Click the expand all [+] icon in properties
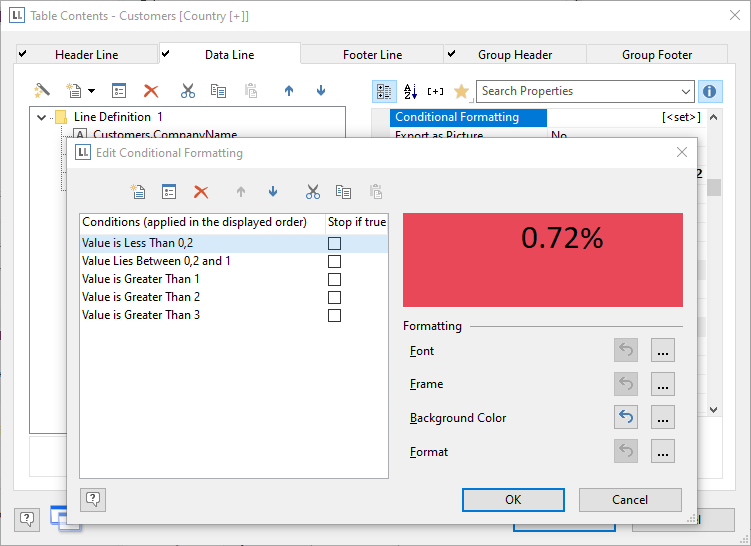 (435, 91)
